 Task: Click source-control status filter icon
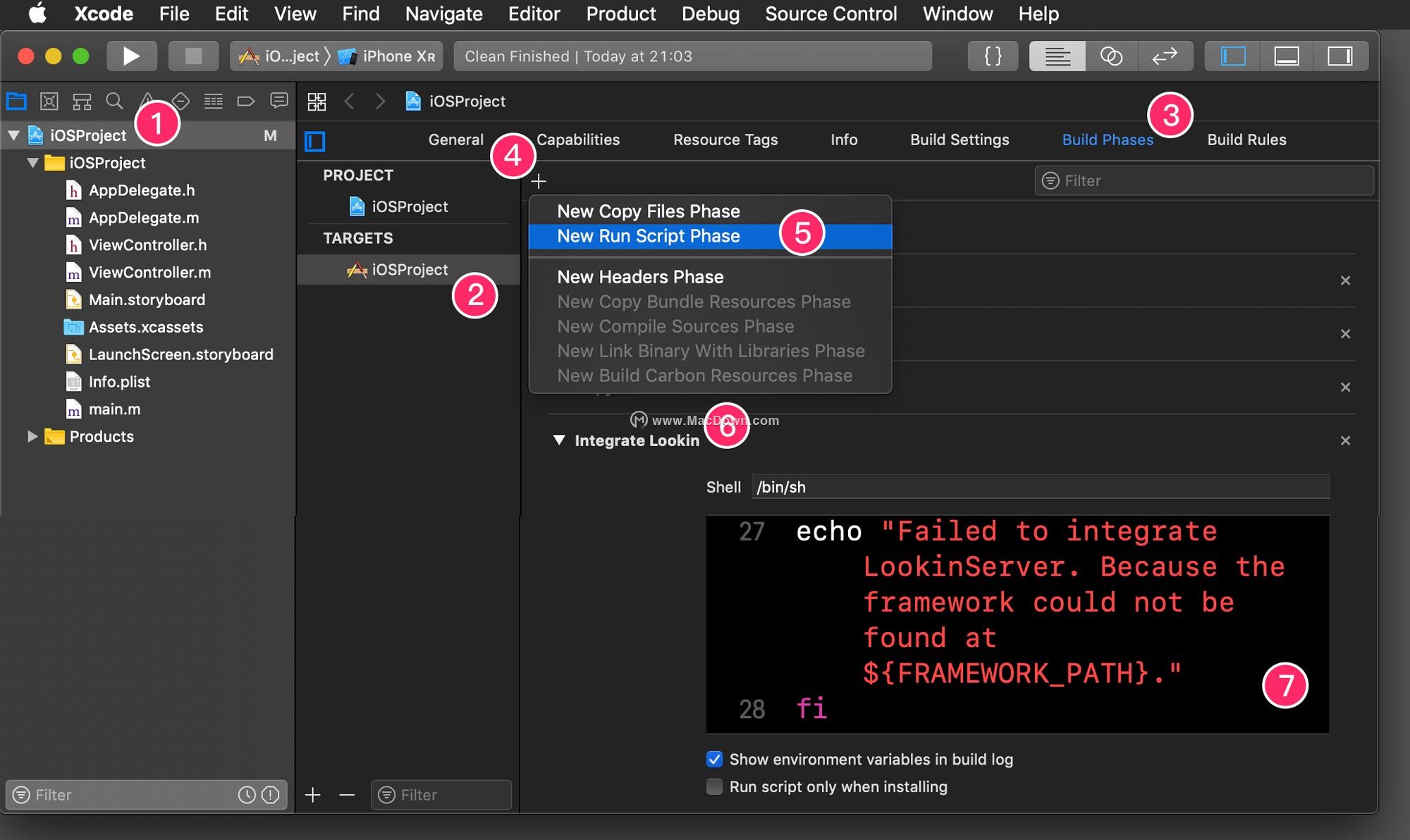coord(271,795)
